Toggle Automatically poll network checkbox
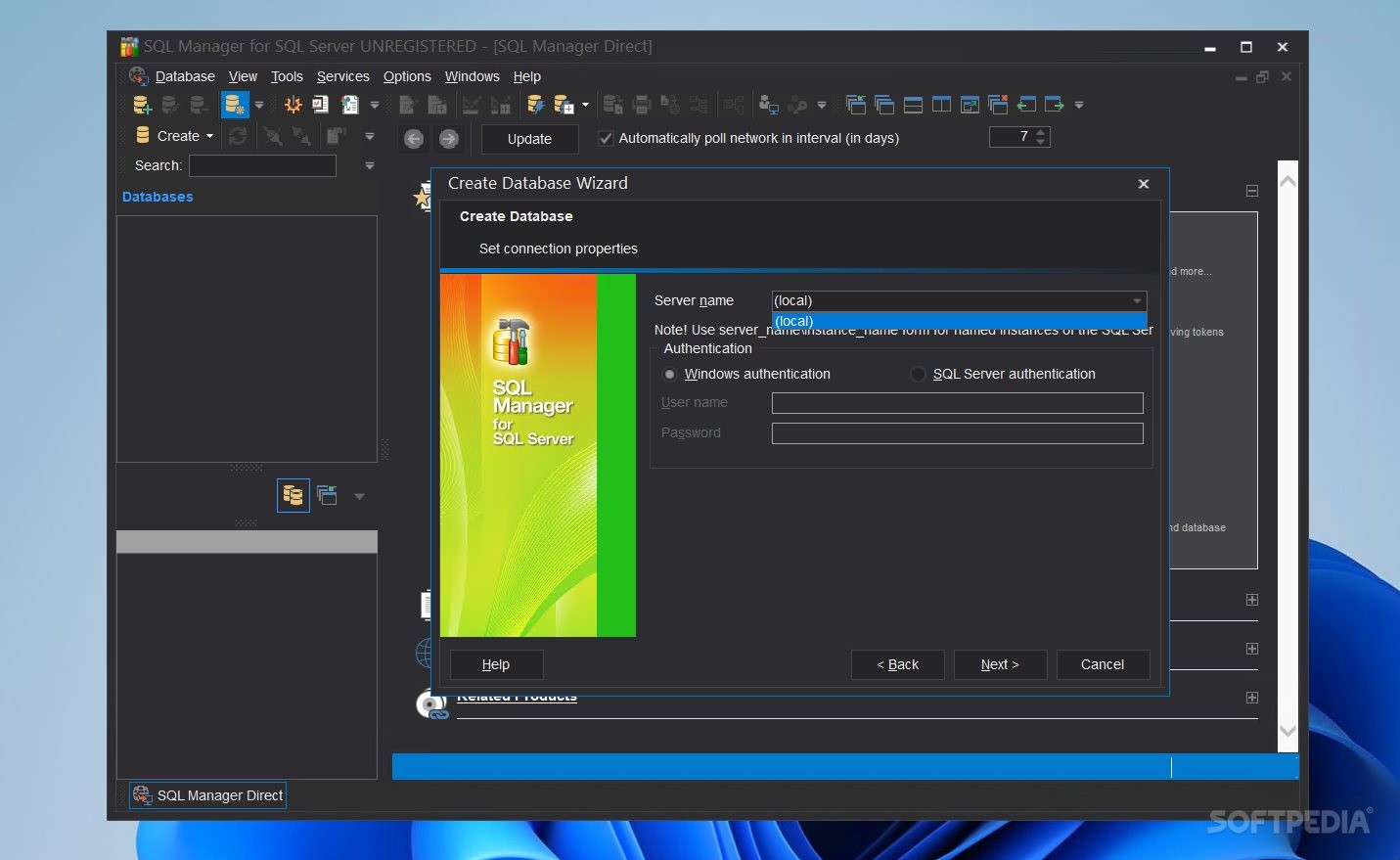 tap(606, 138)
